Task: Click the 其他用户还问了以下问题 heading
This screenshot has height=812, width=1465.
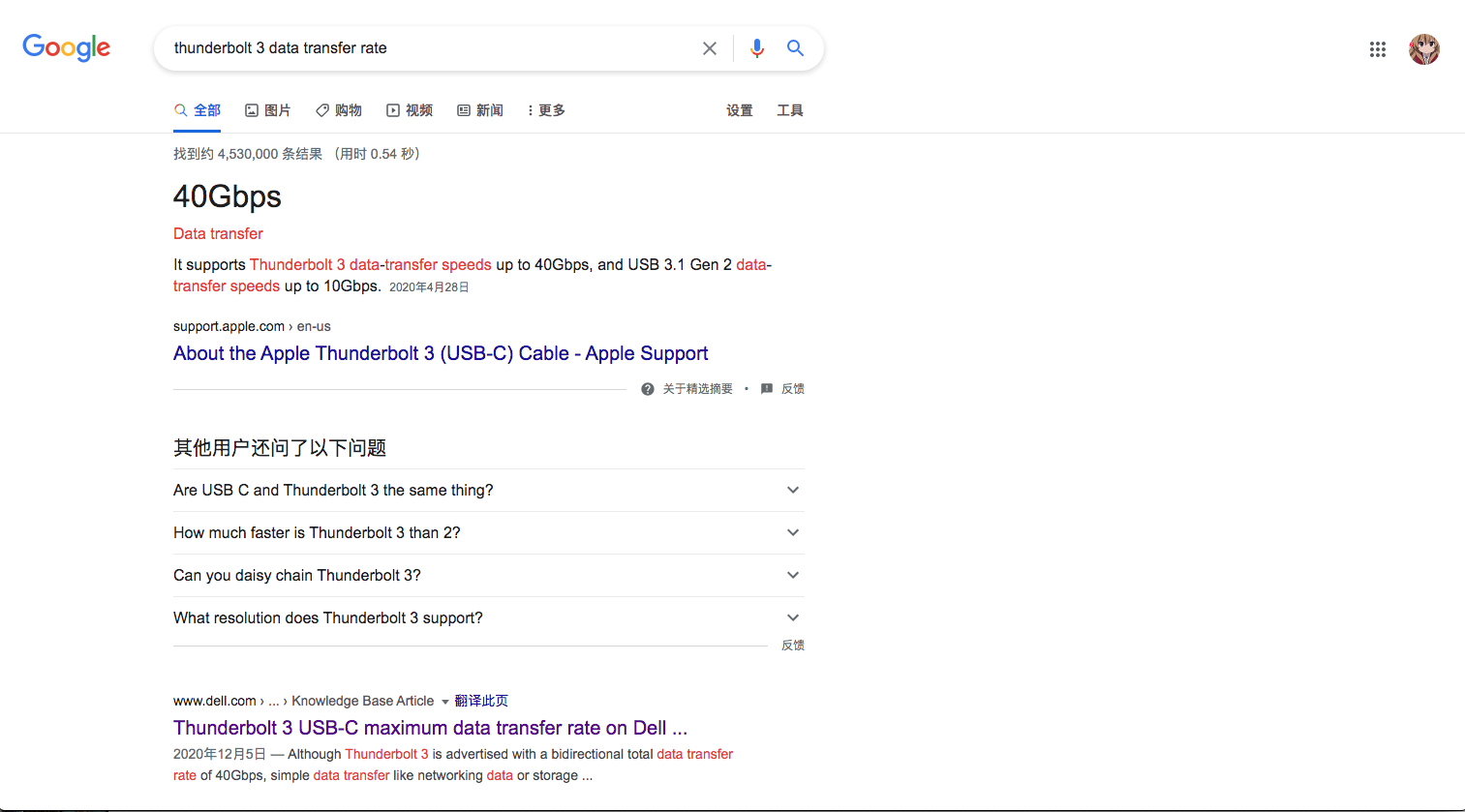Action: tap(280, 448)
